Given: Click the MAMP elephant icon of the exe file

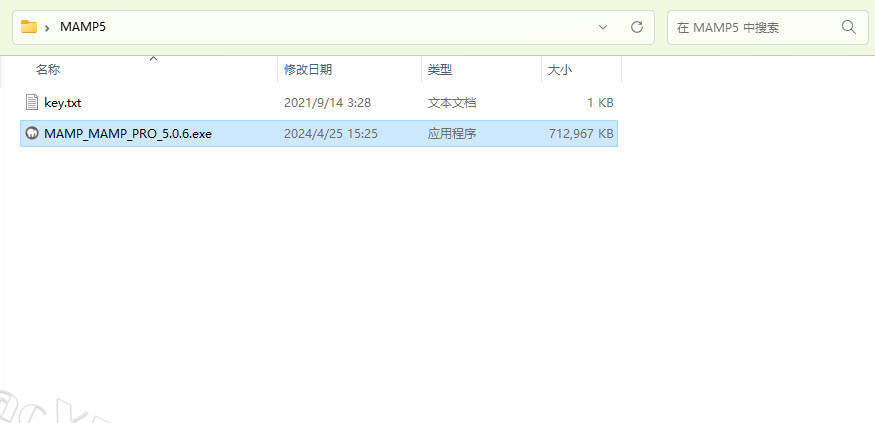Looking at the screenshot, I should tap(31, 134).
